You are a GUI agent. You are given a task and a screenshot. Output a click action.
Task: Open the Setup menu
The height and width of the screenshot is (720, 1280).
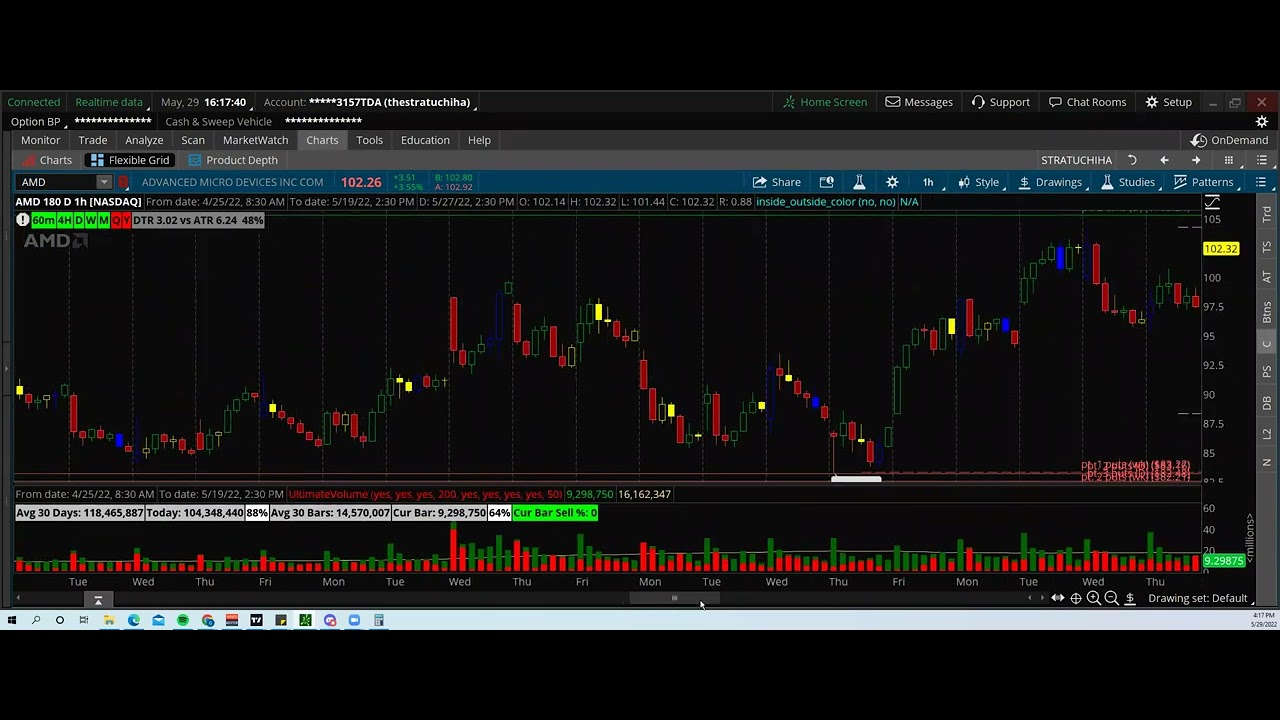point(1168,102)
